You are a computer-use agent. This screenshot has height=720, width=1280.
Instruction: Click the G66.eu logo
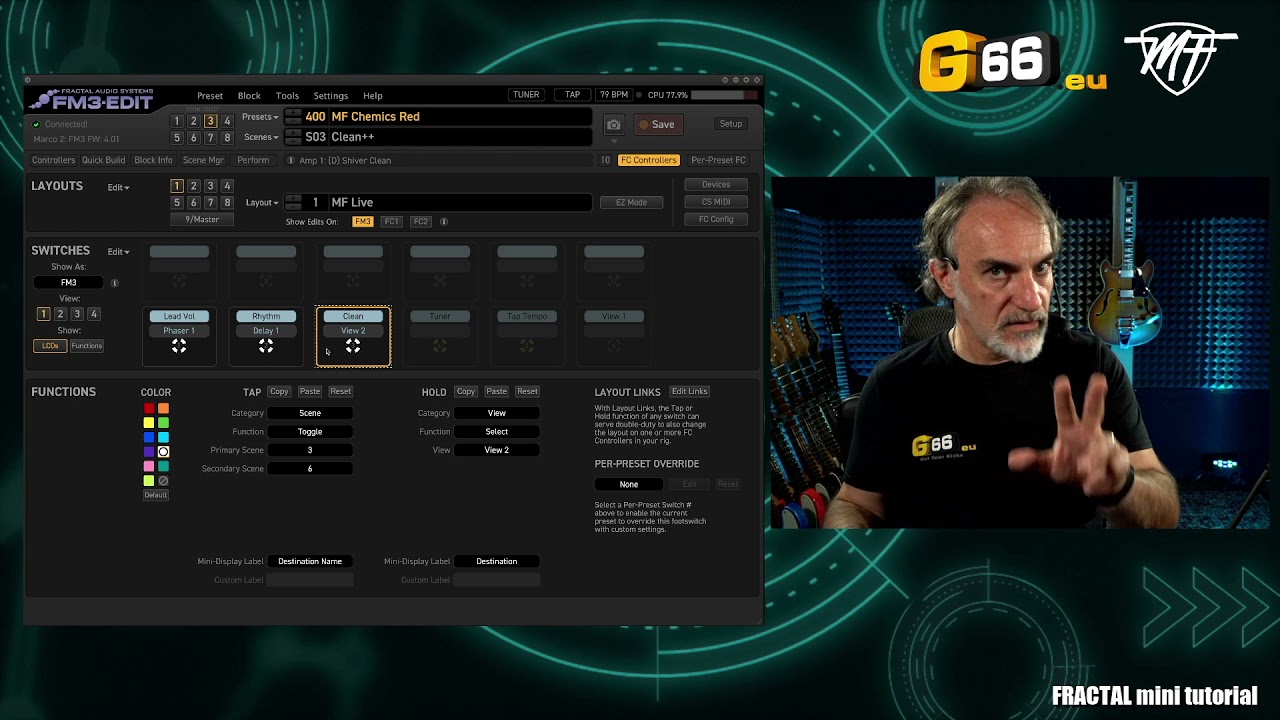1012,62
